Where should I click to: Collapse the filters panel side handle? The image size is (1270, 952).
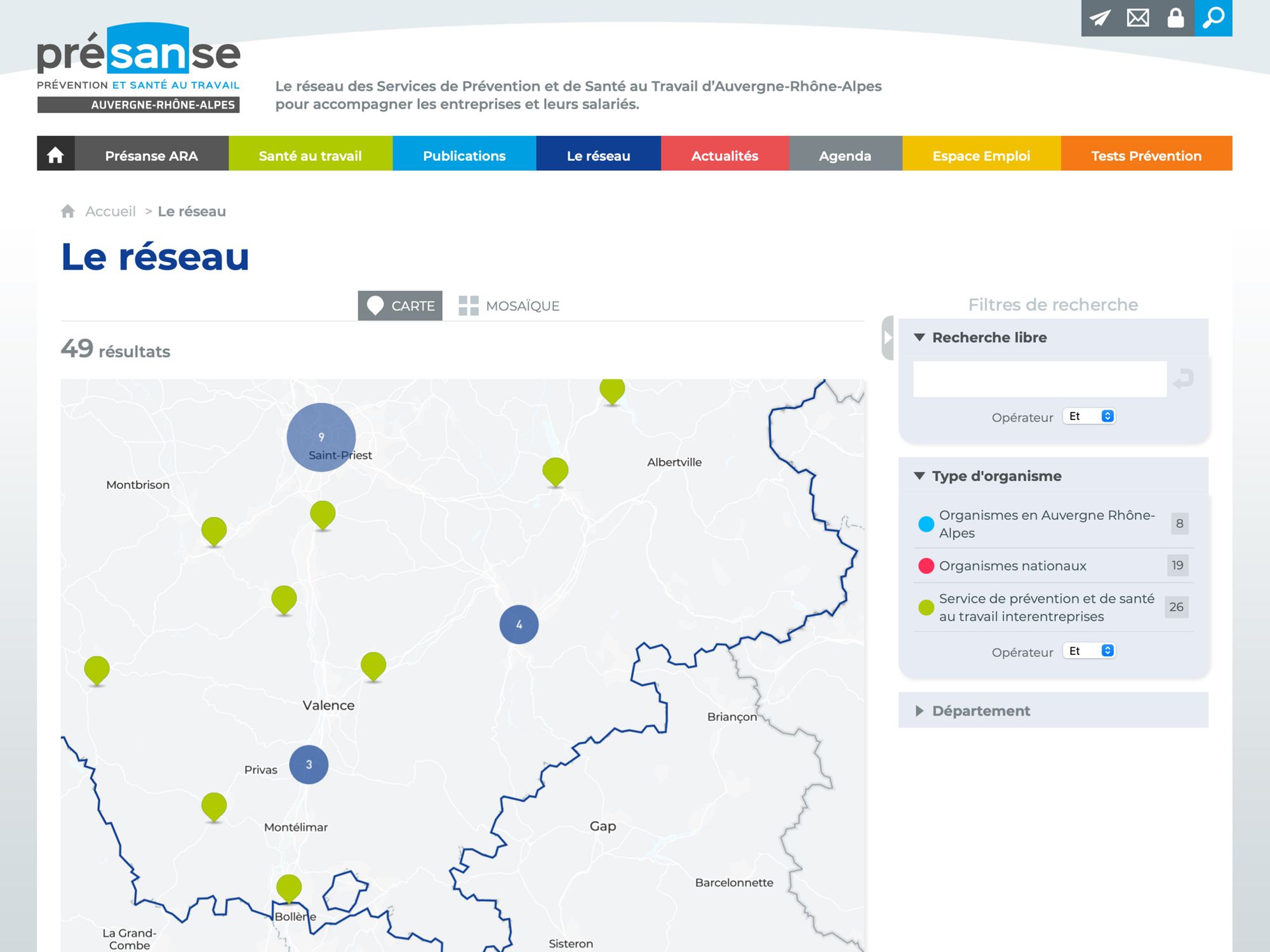click(x=888, y=338)
